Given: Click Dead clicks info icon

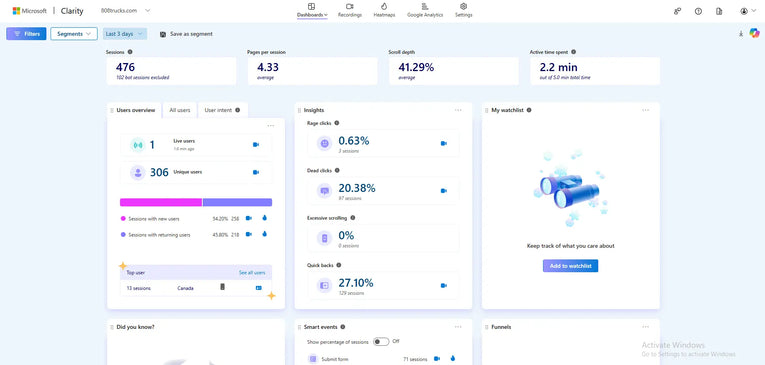Looking at the screenshot, I should pos(337,170).
